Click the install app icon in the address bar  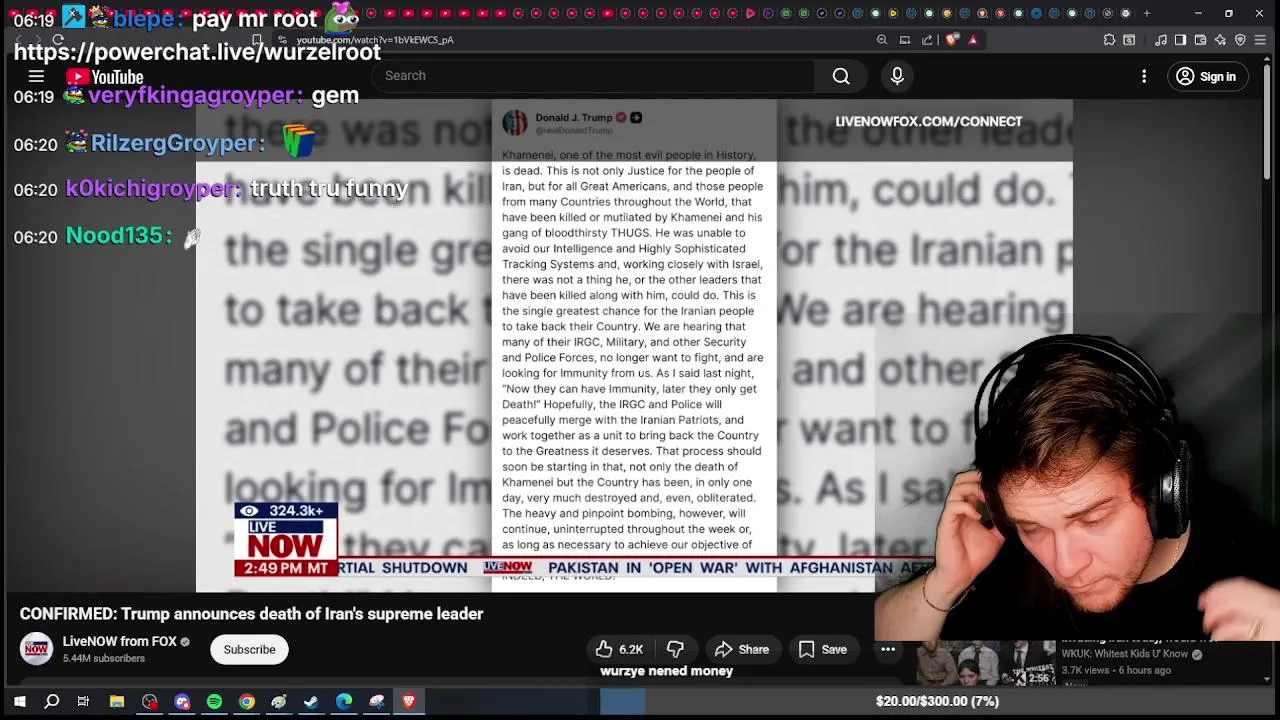tap(905, 40)
